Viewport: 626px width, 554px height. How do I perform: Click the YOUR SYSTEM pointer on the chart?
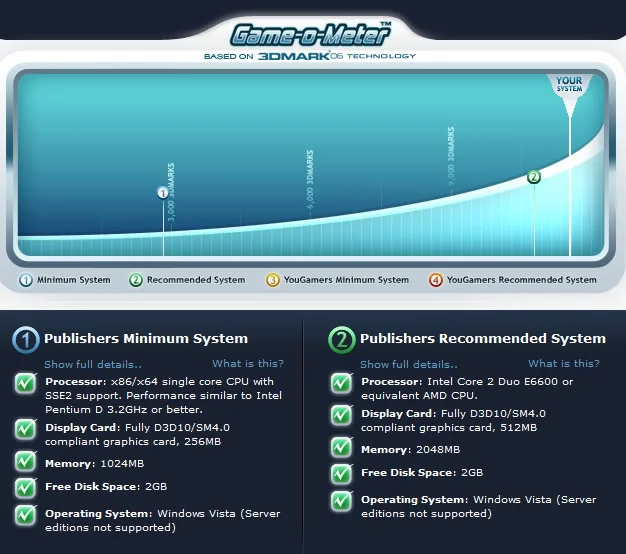click(570, 94)
